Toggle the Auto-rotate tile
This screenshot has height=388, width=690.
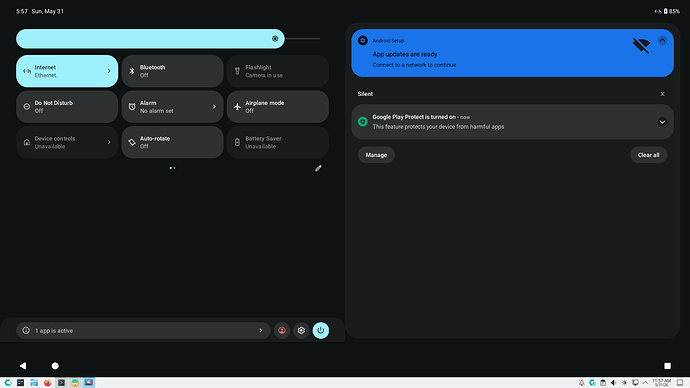tap(172, 142)
